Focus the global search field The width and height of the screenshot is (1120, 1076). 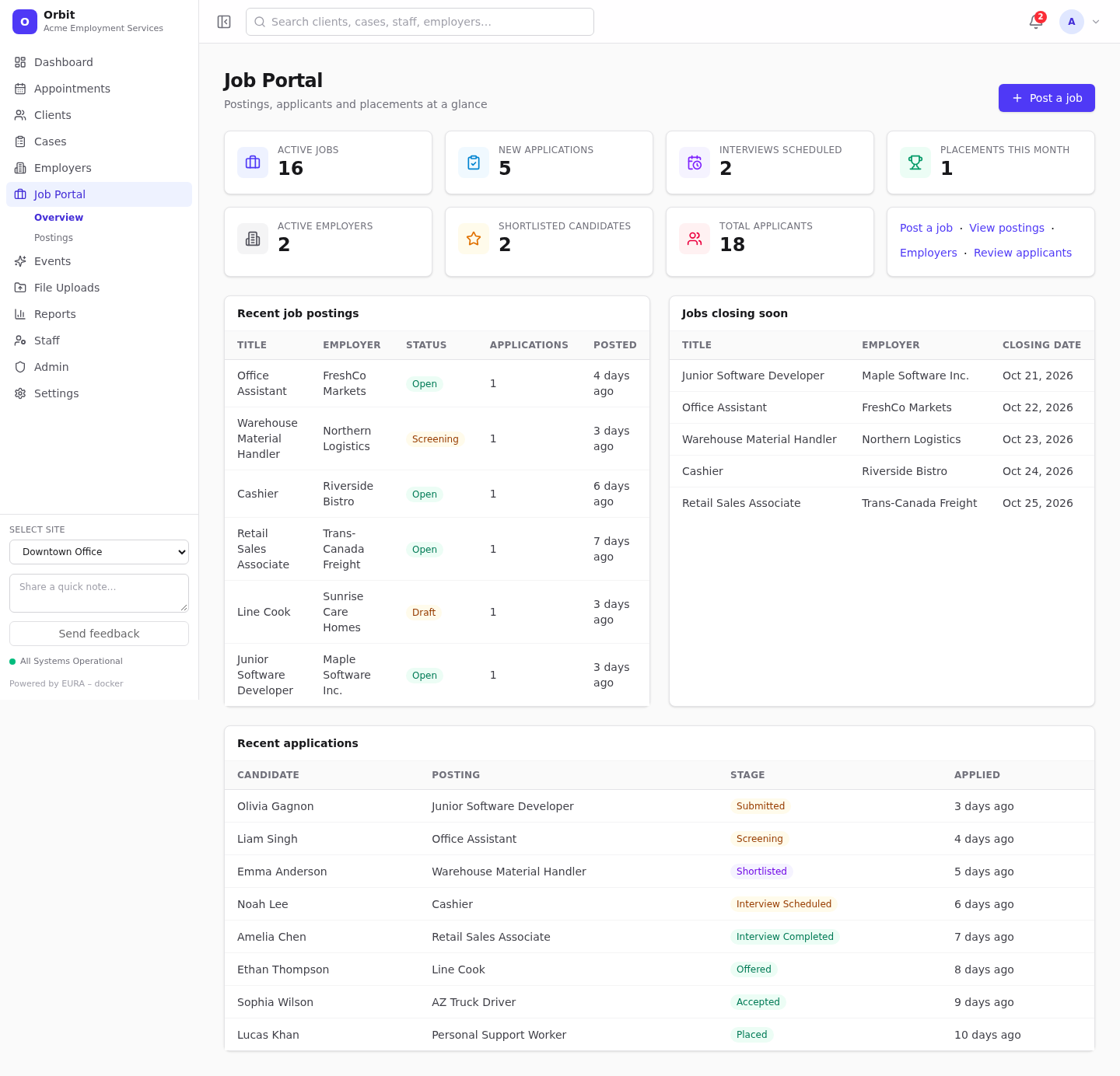pos(420,22)
